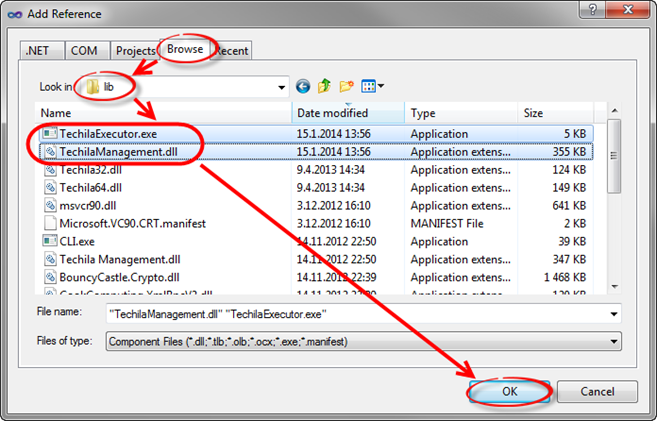Go up one folder level icon
The height and width of the screenshot is (421, 657).
click(x=324, y=87)
